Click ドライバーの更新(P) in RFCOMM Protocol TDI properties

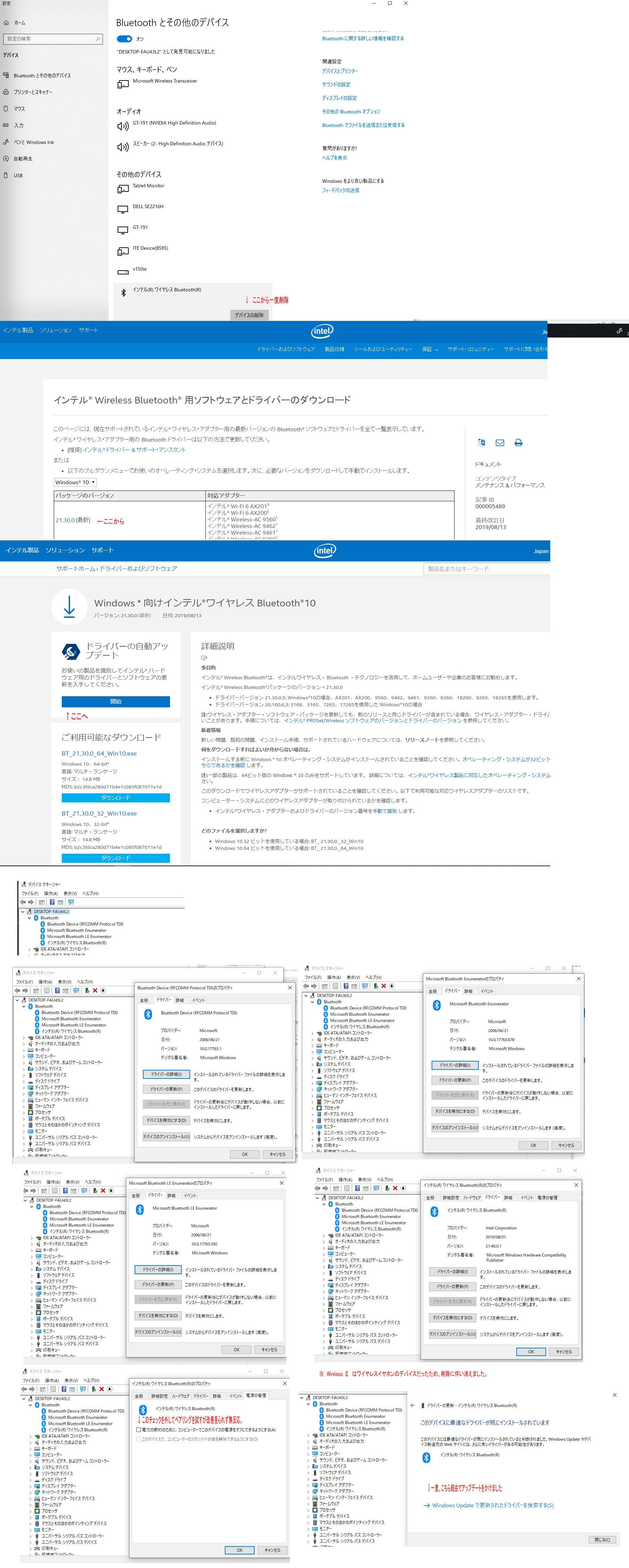[166, 1089]
